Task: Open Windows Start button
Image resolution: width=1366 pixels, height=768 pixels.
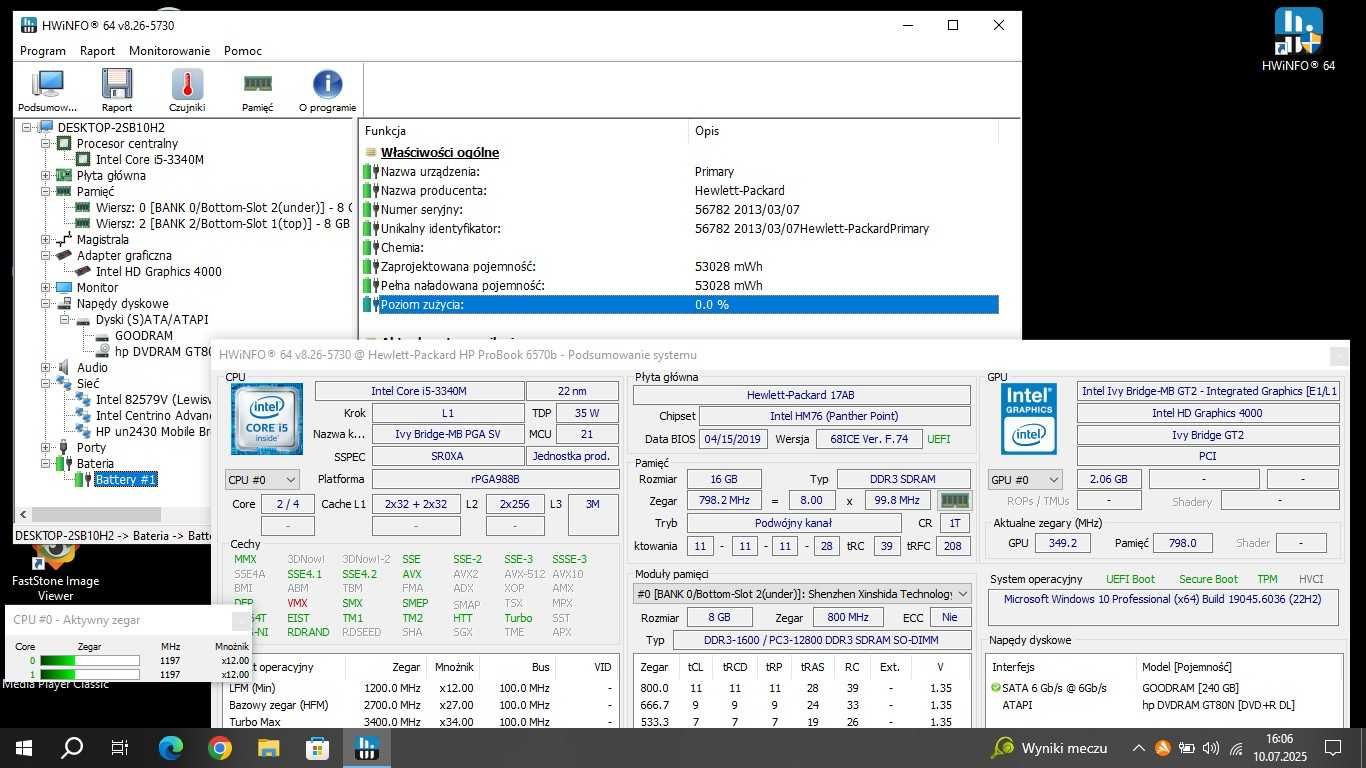Action: click(x=24, y=748)
